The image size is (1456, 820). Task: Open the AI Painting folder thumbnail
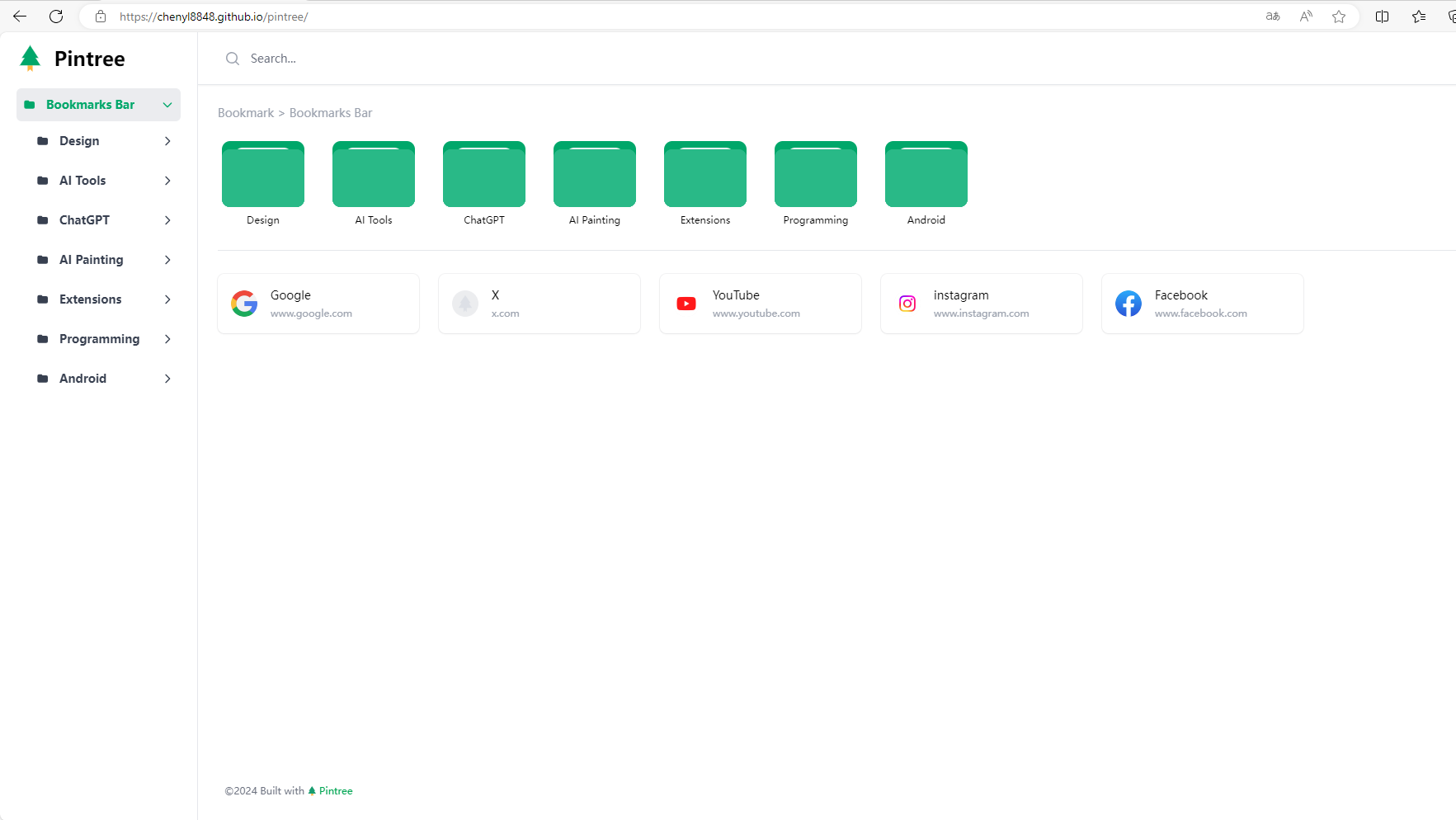[x=595, y=174]
